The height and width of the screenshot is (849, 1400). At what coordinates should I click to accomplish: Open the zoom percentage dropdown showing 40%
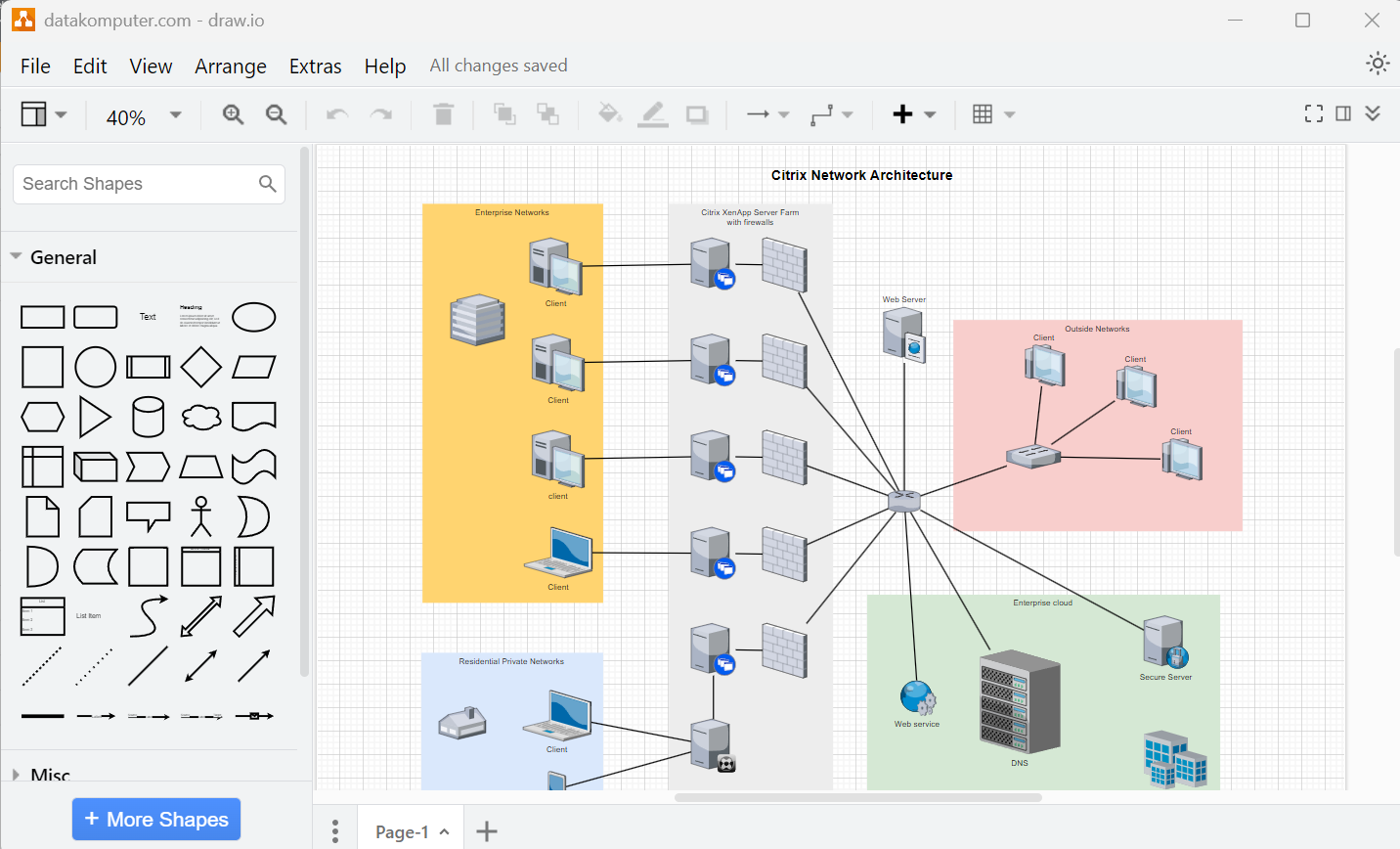pos(142,115)
